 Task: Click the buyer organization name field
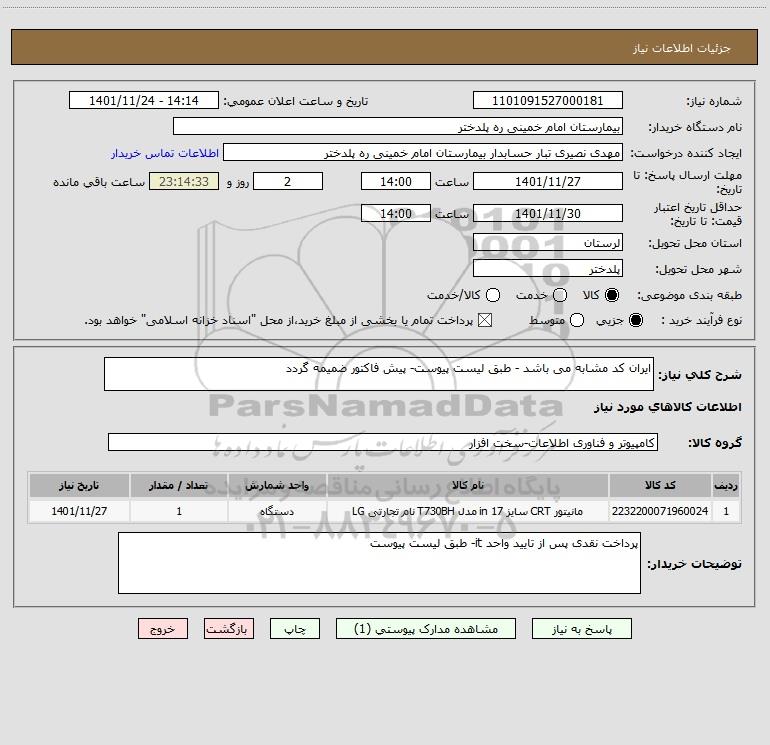coord(398,126)
